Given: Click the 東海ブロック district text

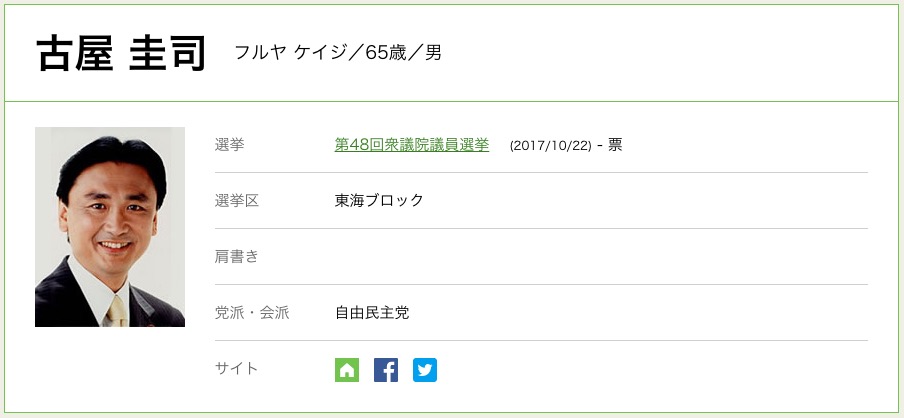Looking at the screenshot, I should click(379, 201).
